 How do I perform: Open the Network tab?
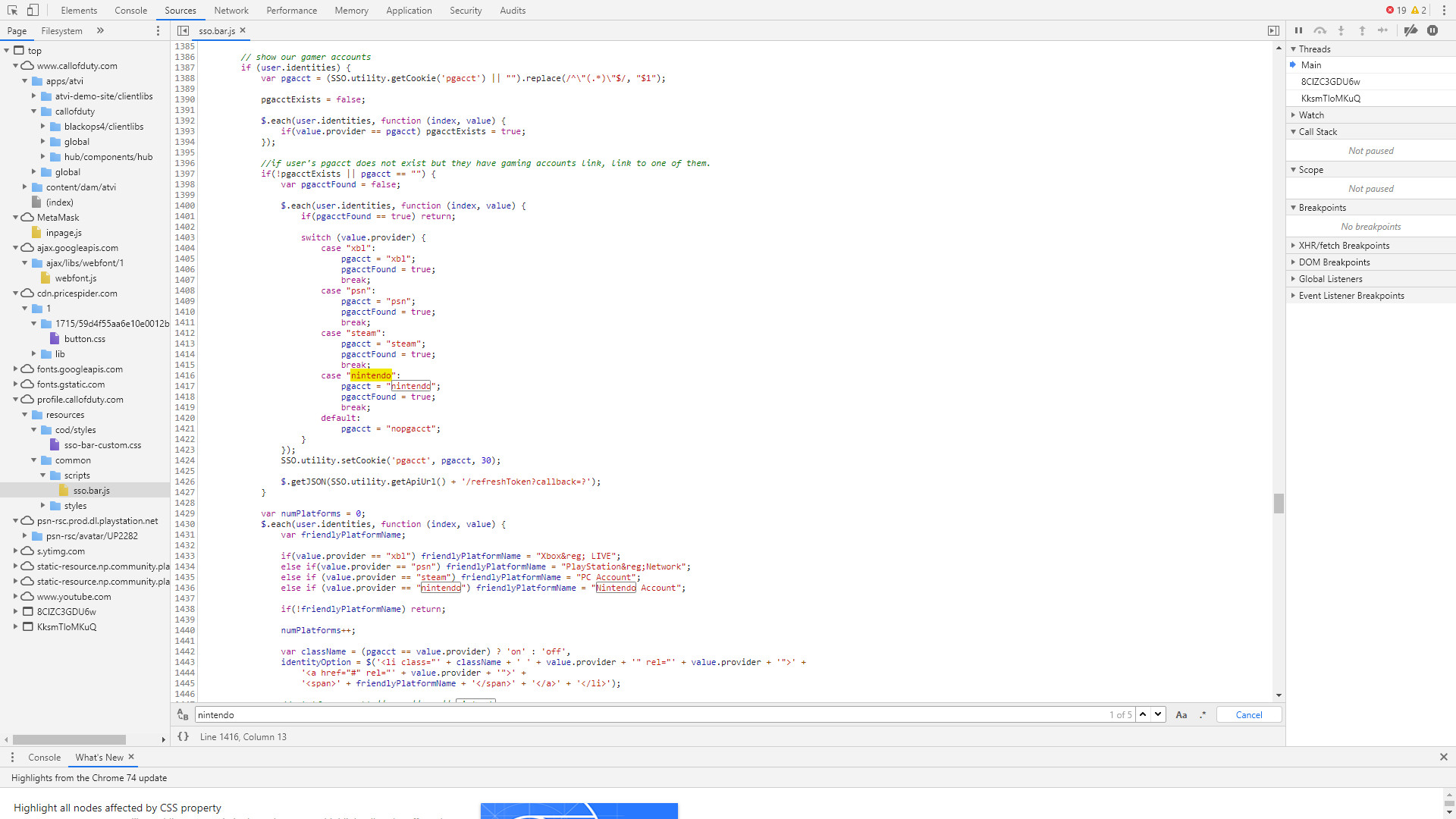231,11
